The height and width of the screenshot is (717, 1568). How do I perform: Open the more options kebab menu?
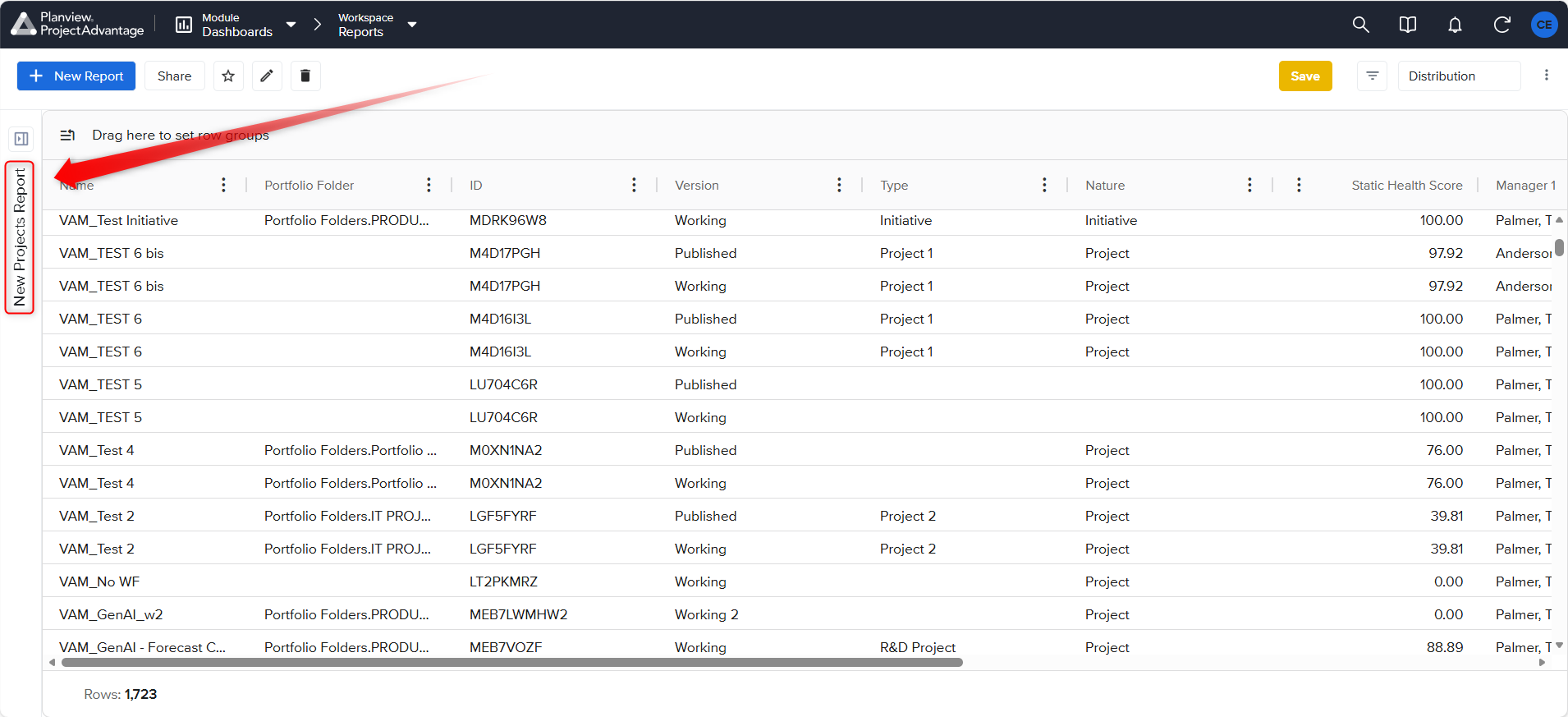1547,76
